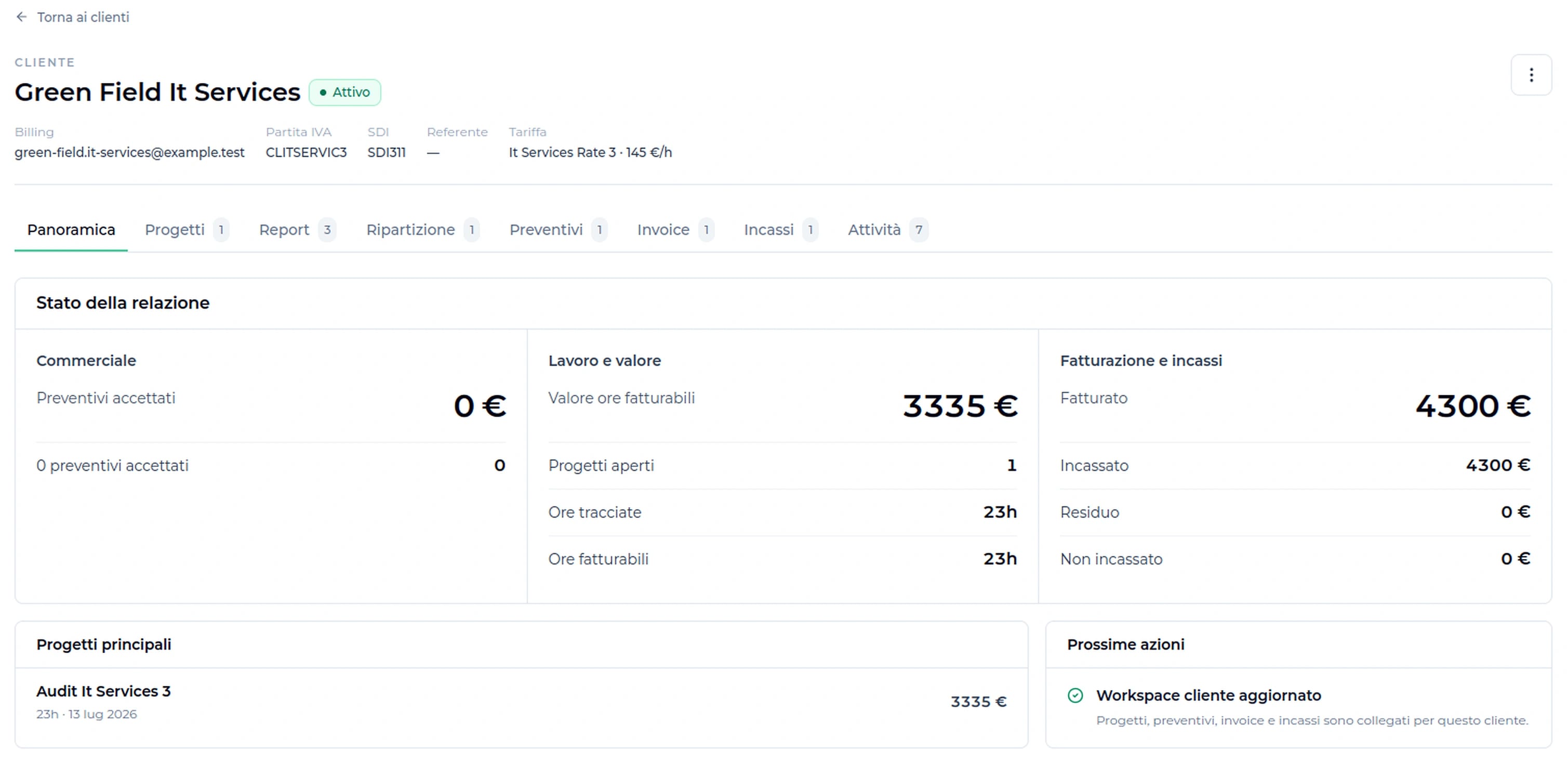The height and width of the screenshot is (762, 1568).
Task: Click the Valore ore fatturabili amount 3335 €
Action: (960, 406)
